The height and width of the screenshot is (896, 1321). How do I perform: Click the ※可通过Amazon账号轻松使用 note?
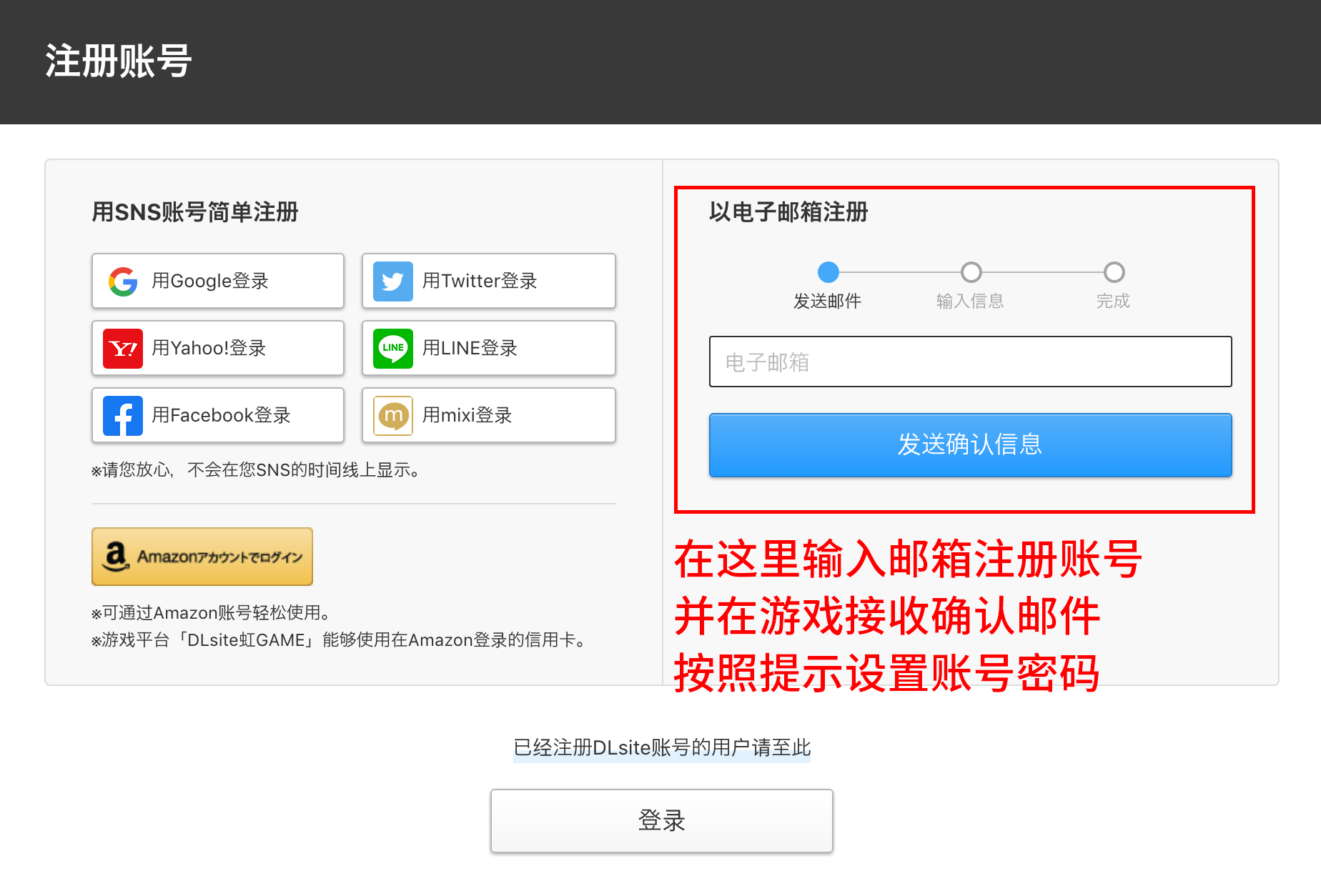pos(211,613)
